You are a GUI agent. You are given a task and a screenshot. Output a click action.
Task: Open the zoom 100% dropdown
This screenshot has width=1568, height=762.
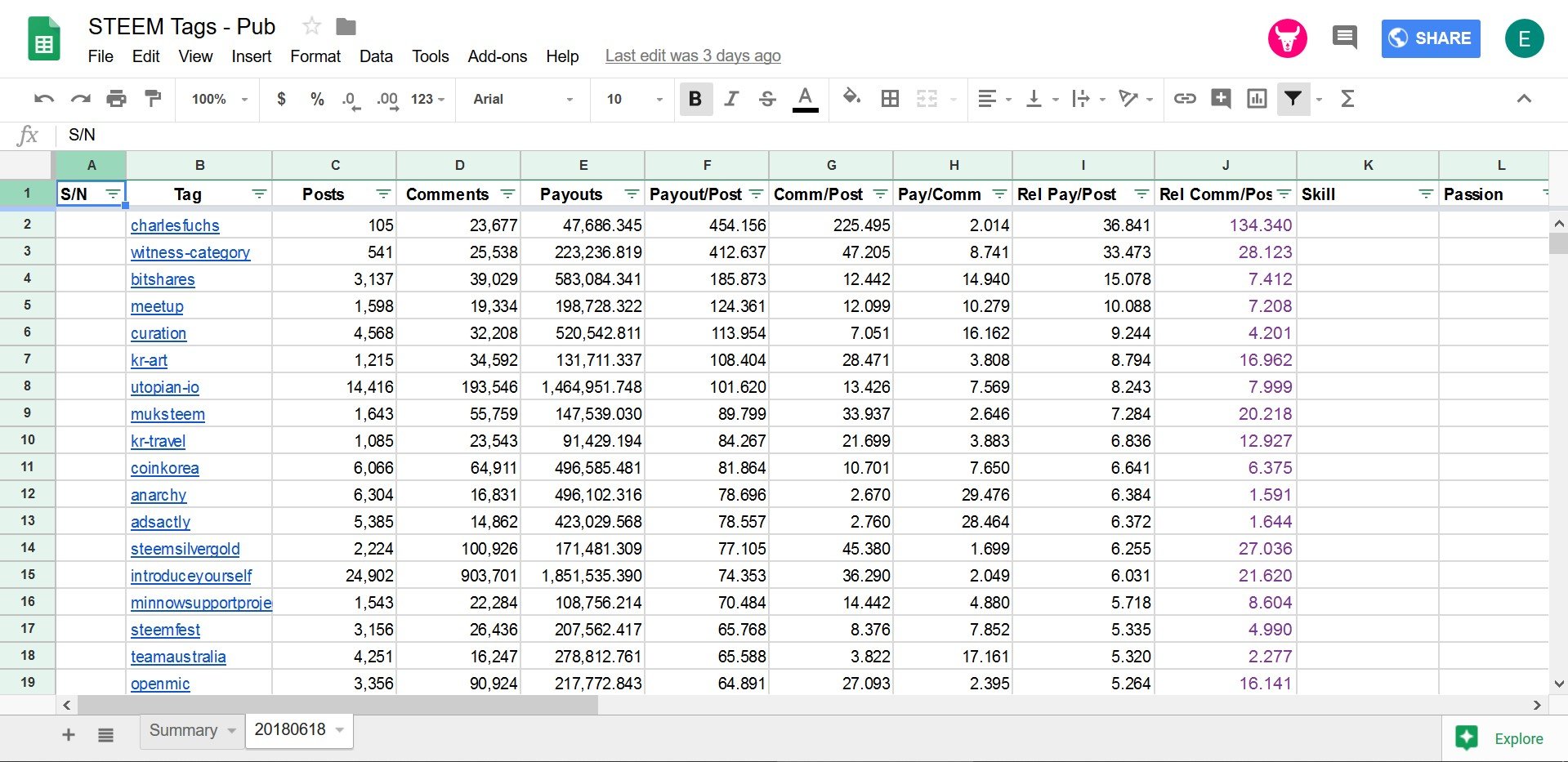pos(220,99)
